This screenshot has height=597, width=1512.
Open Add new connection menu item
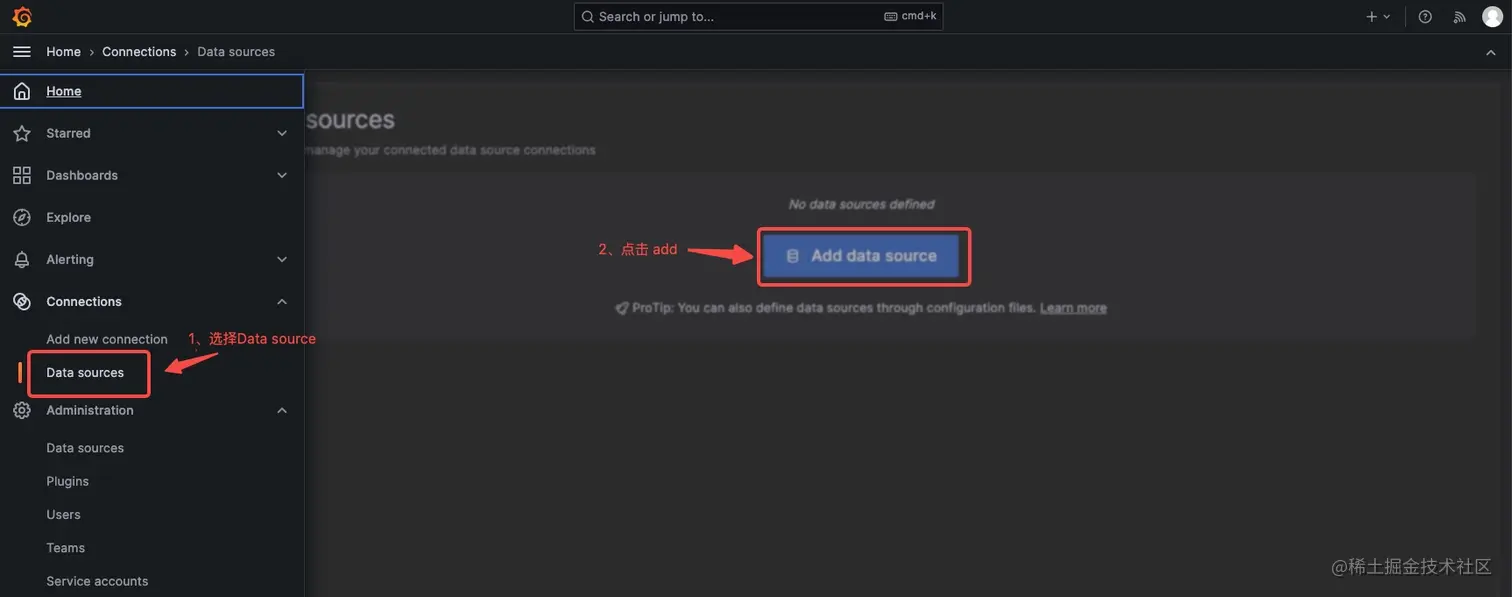click(x=107, y=339)
